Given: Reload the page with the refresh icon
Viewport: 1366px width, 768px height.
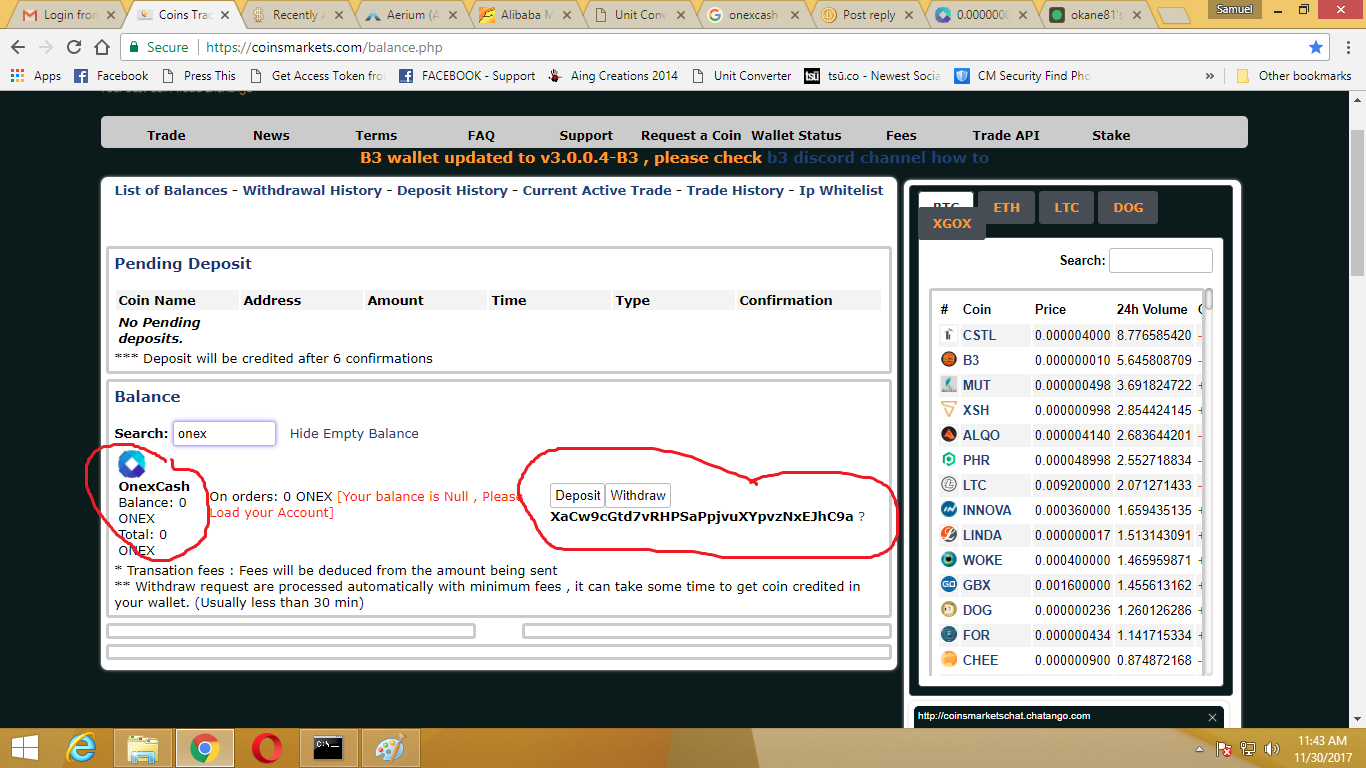Looking at the screenshot, I should pyautogui.click(x=74, y=47).
